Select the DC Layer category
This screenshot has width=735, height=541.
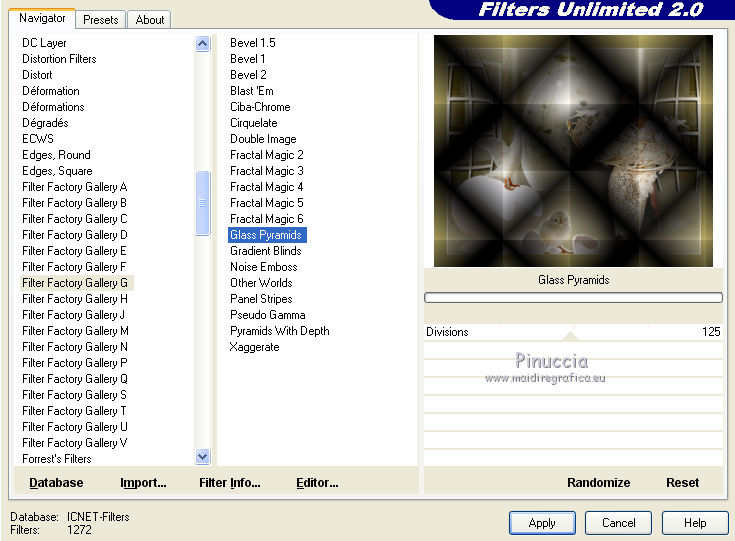(44, 43)
